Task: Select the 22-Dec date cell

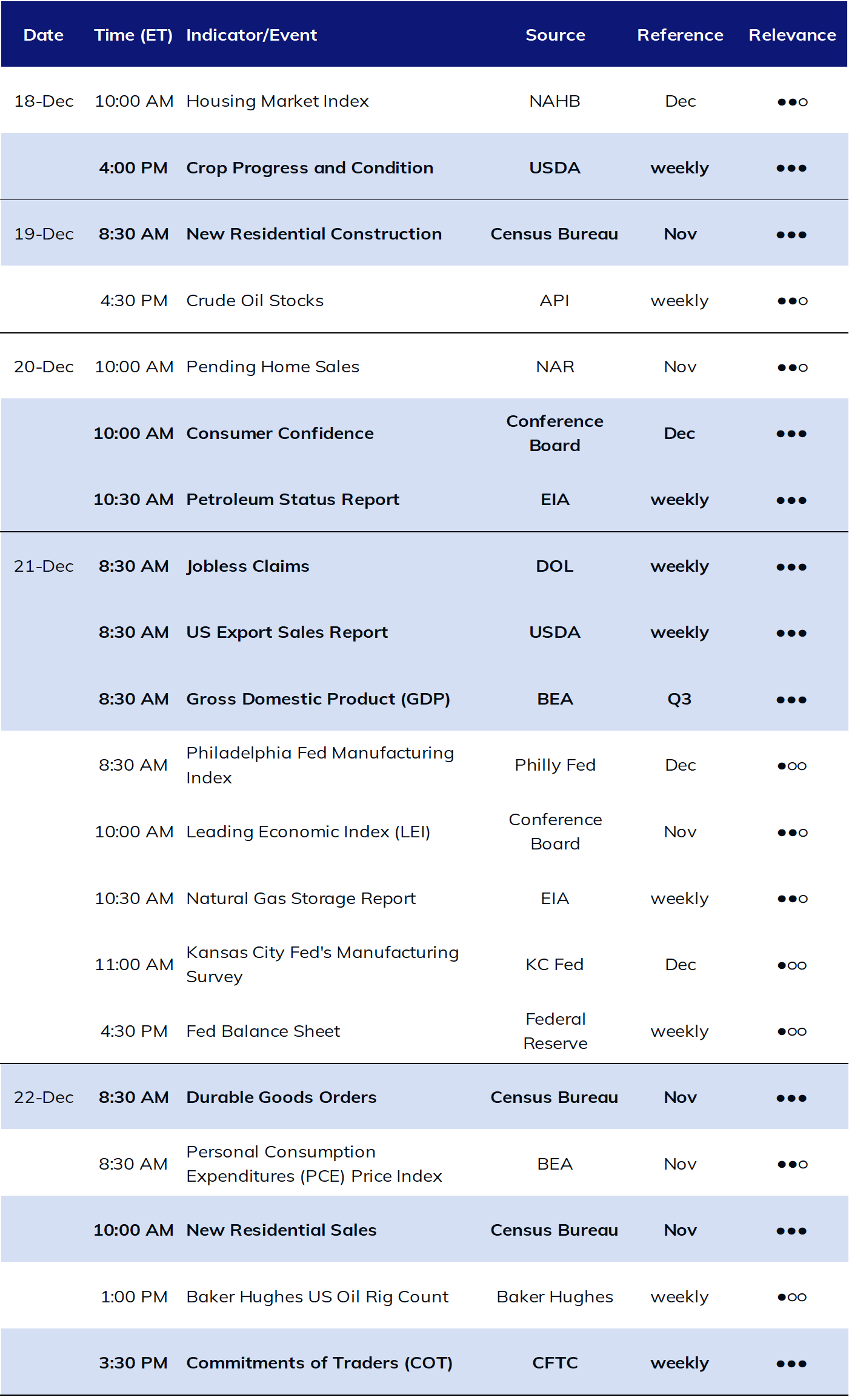Action: pyautogui.click(x=44, y=1097)
